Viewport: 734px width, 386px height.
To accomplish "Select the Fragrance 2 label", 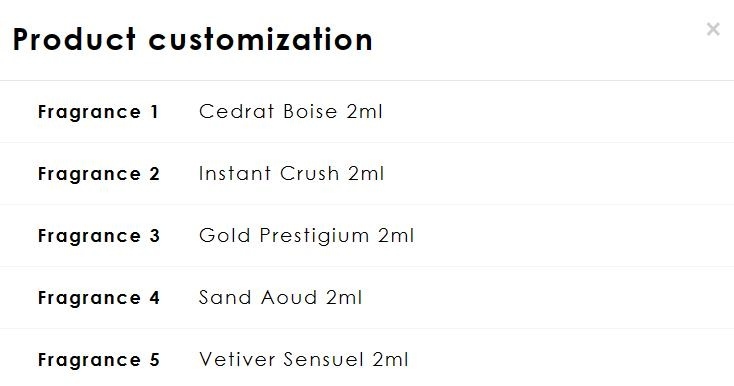I will (x=99, y=174).
